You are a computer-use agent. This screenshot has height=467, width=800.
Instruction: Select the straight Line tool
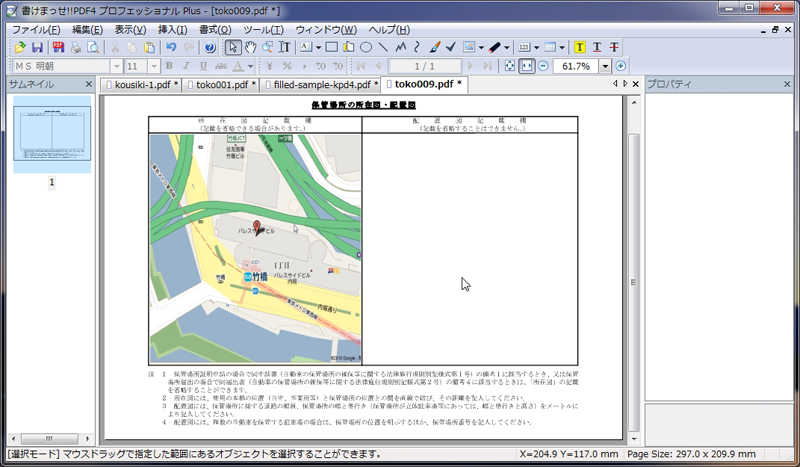383,47
